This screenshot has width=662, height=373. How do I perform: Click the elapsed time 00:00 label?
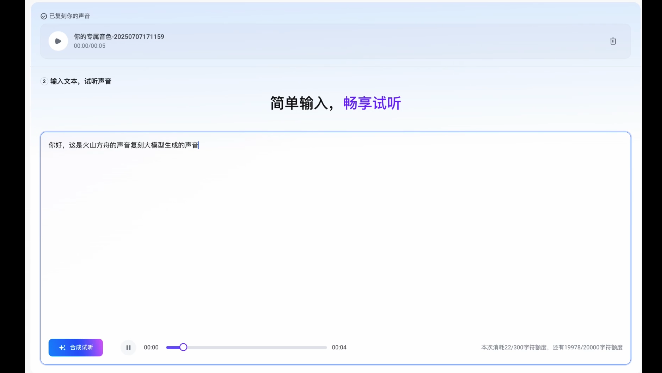pyautogui.click(x=151, y=347)
